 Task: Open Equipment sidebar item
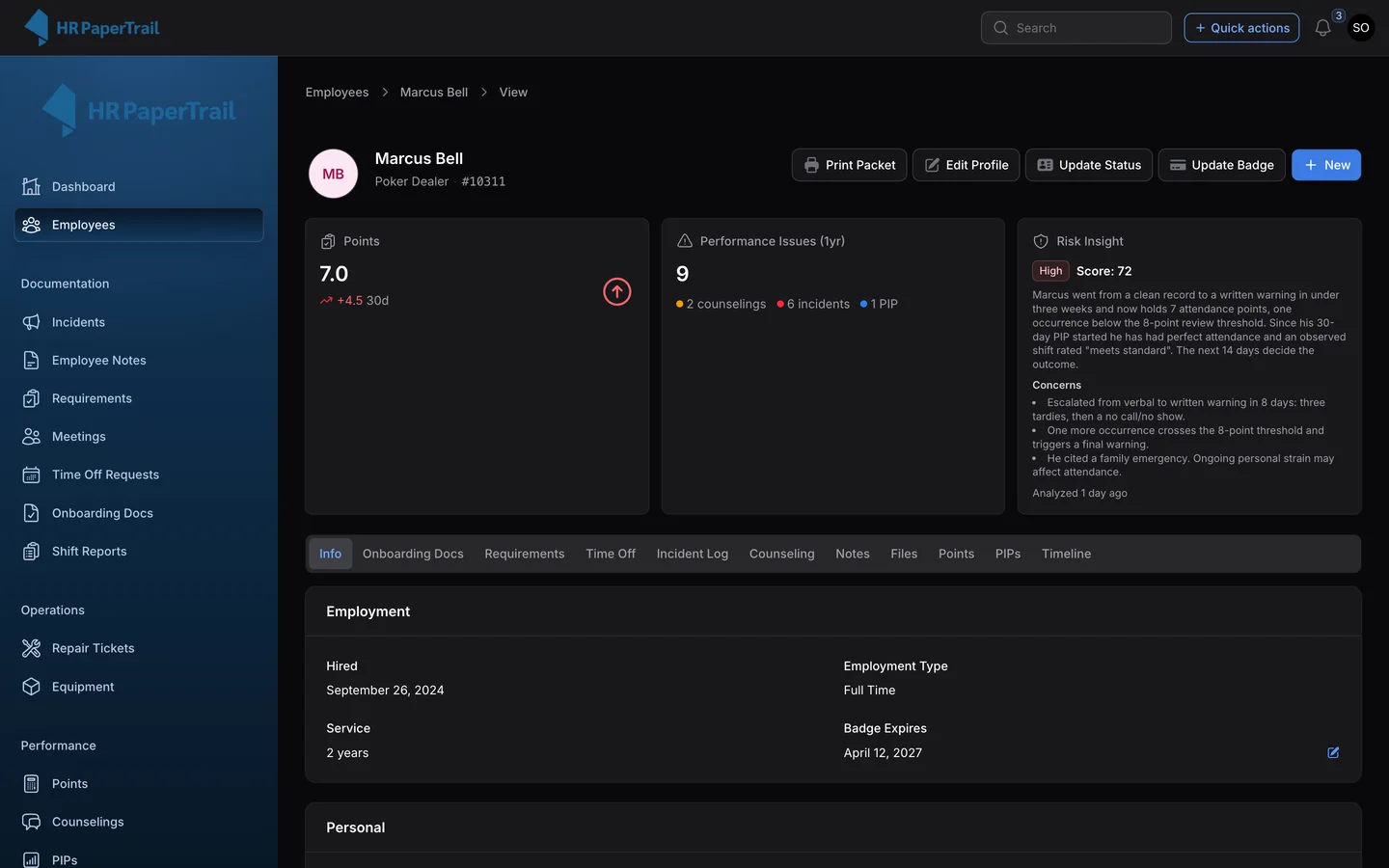tap(139, 687)
